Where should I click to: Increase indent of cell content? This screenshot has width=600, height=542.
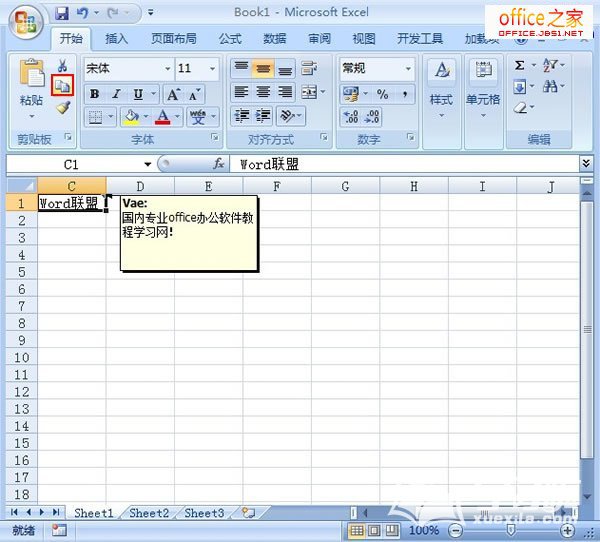(263, 116)
